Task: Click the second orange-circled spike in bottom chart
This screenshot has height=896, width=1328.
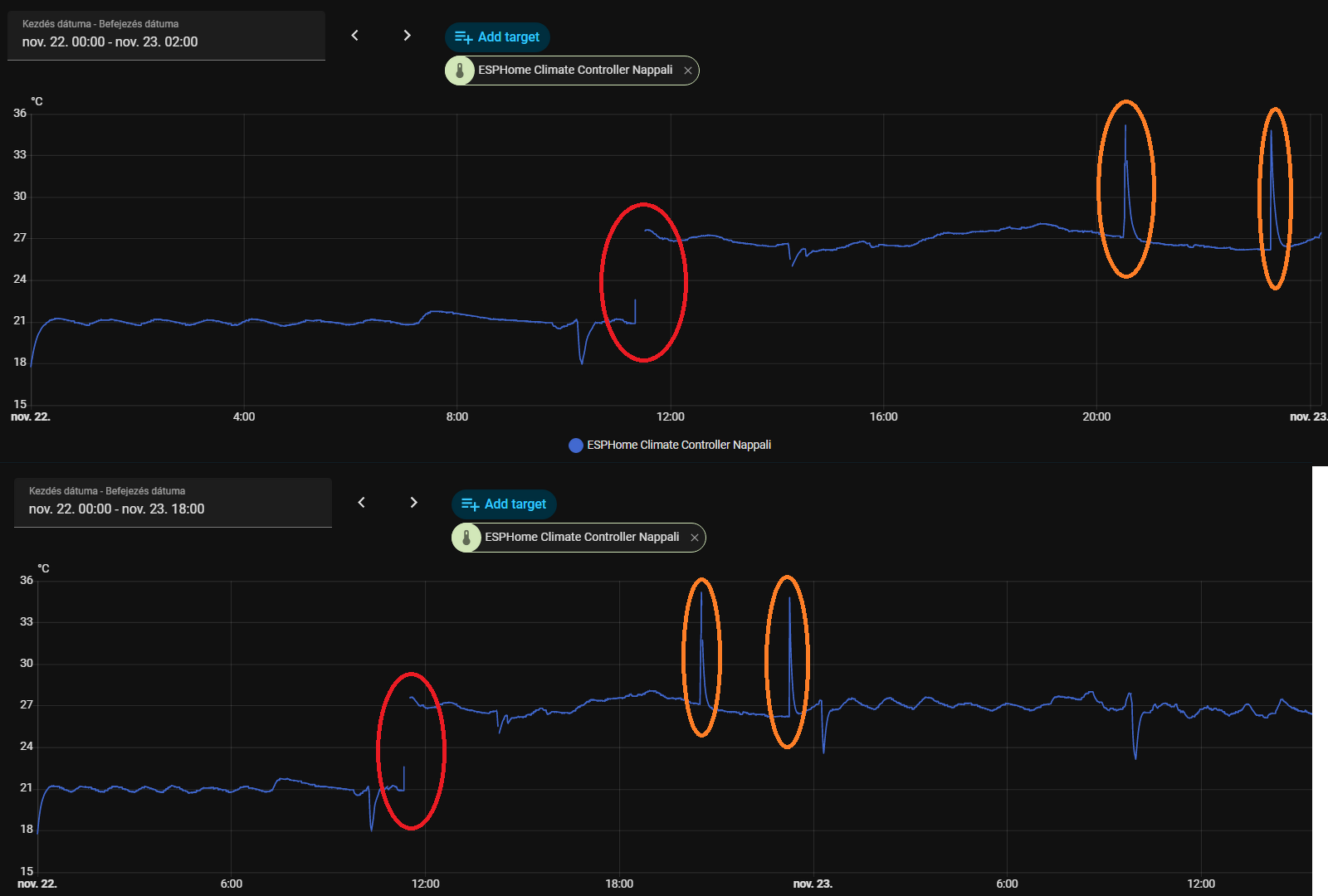Action: click(x=787, y=661)
